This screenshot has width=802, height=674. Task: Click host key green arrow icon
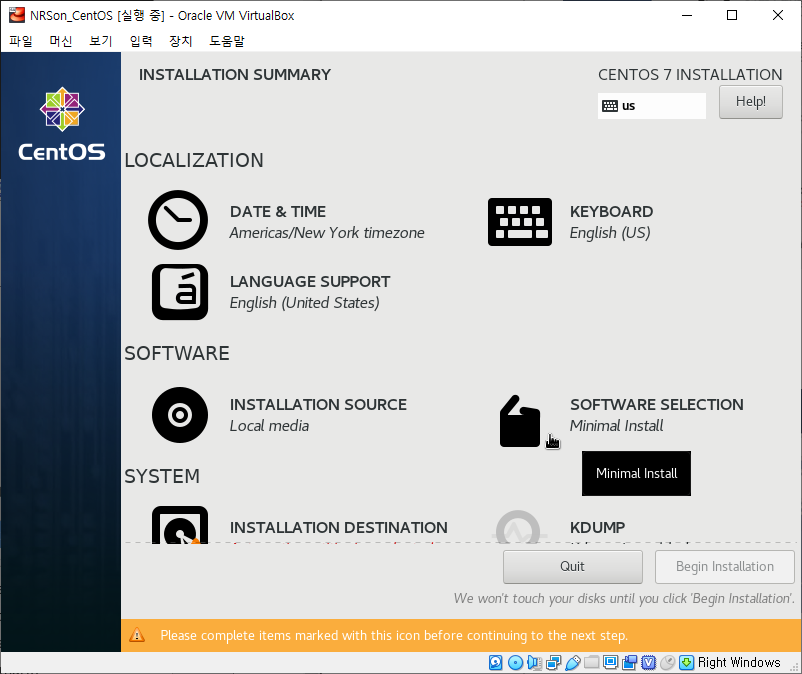point(686,663)
